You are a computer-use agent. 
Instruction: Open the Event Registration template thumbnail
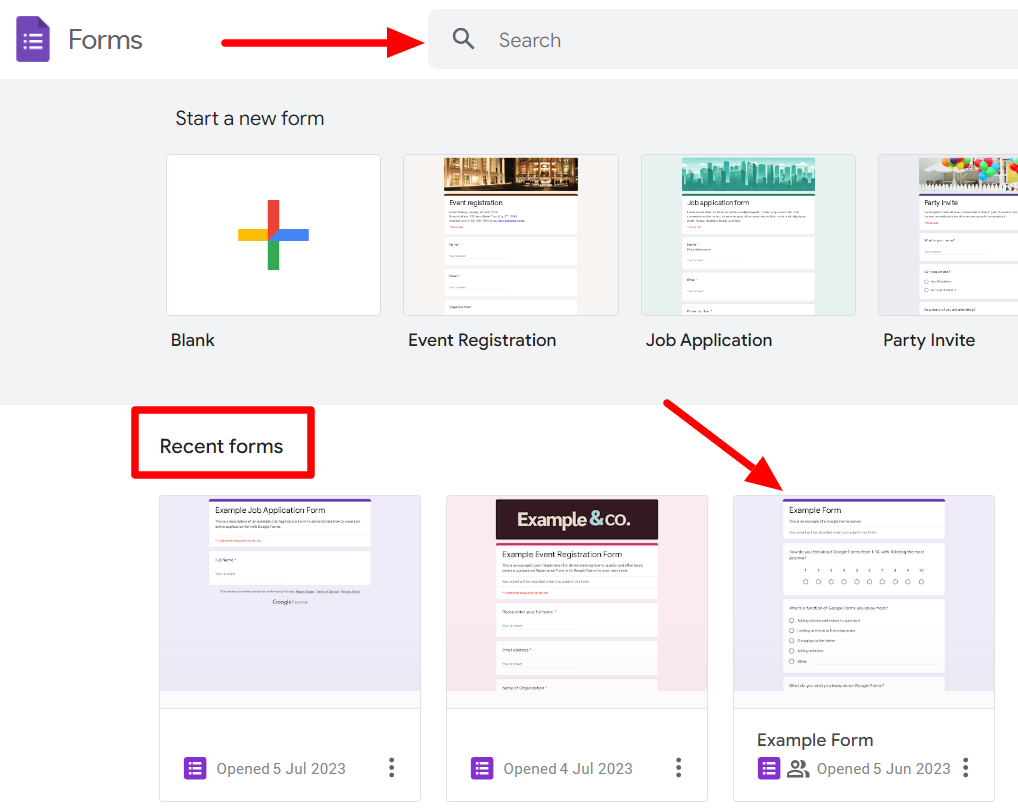tap(511, 235)
